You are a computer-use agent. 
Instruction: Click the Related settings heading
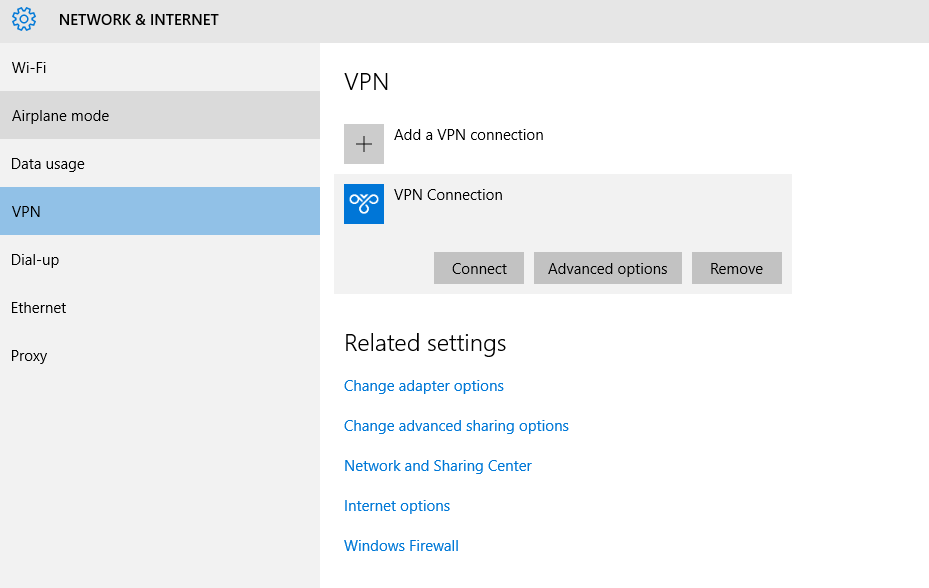click(x=425, y=343)
